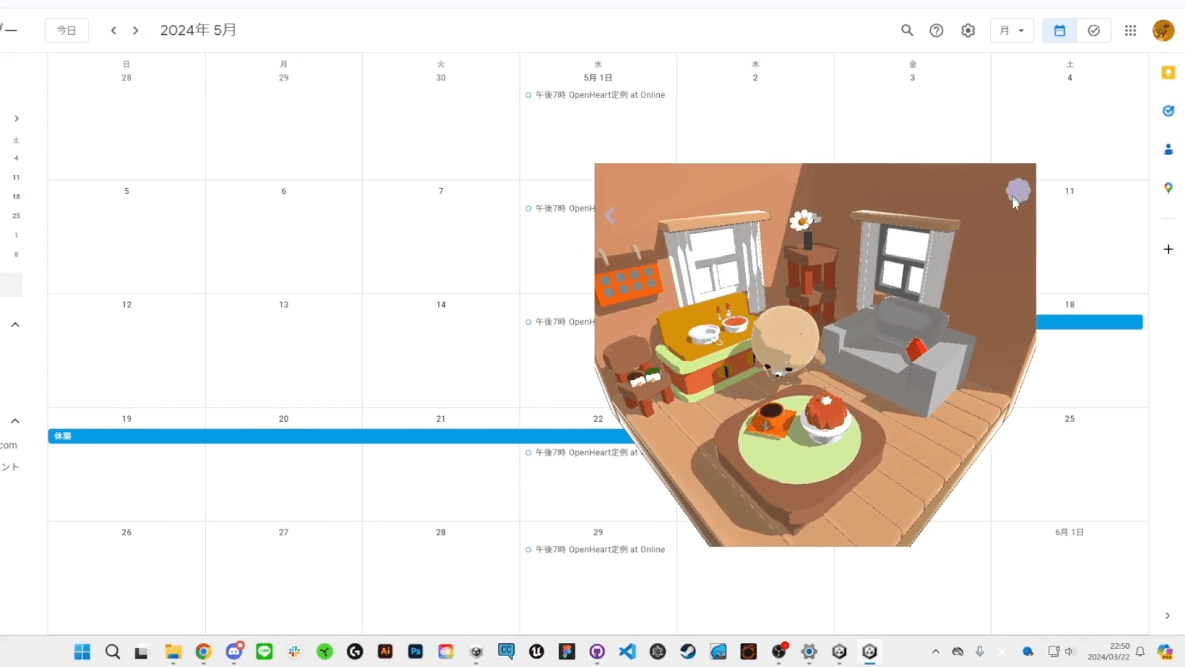Launch Adobe Photoshop from taskbar
The height and width of the screenshot is (667, 1185).
pyautogui.click(x=416, y=652)
